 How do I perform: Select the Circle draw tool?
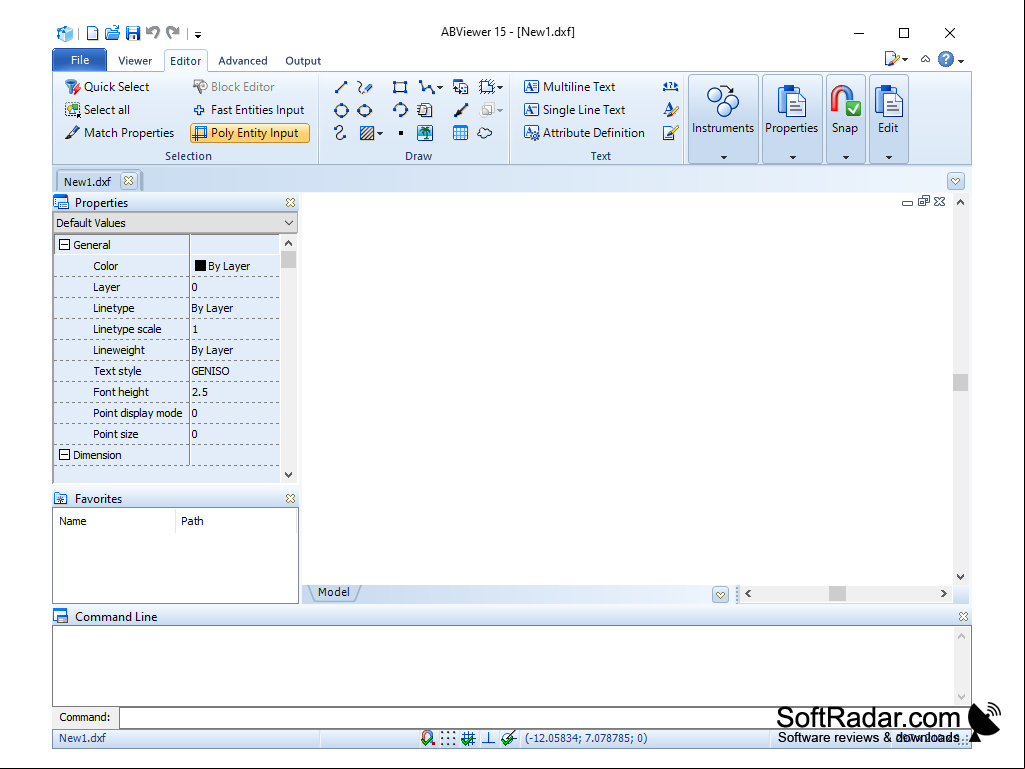(341, 111)
